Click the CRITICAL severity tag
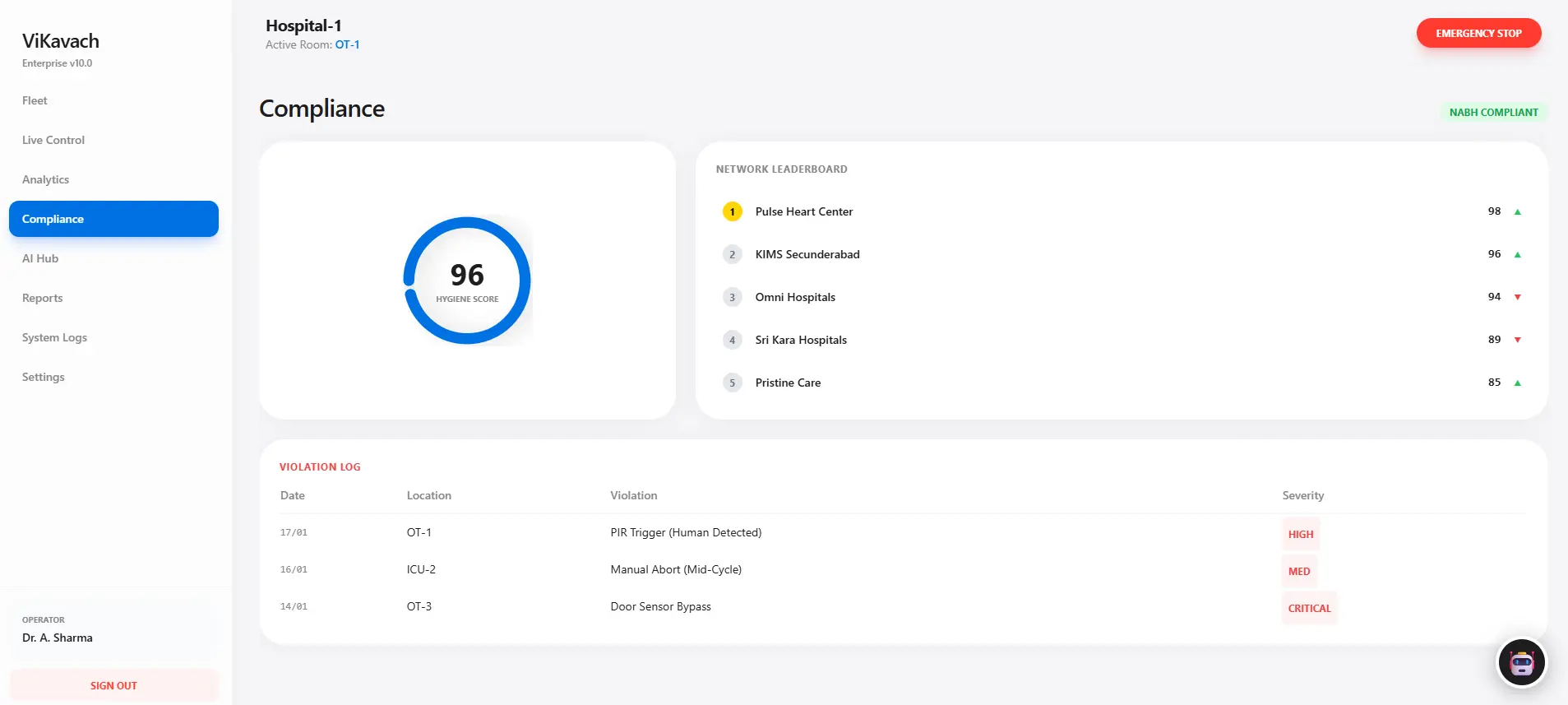1568x705 pixels. coord(1309,608)
